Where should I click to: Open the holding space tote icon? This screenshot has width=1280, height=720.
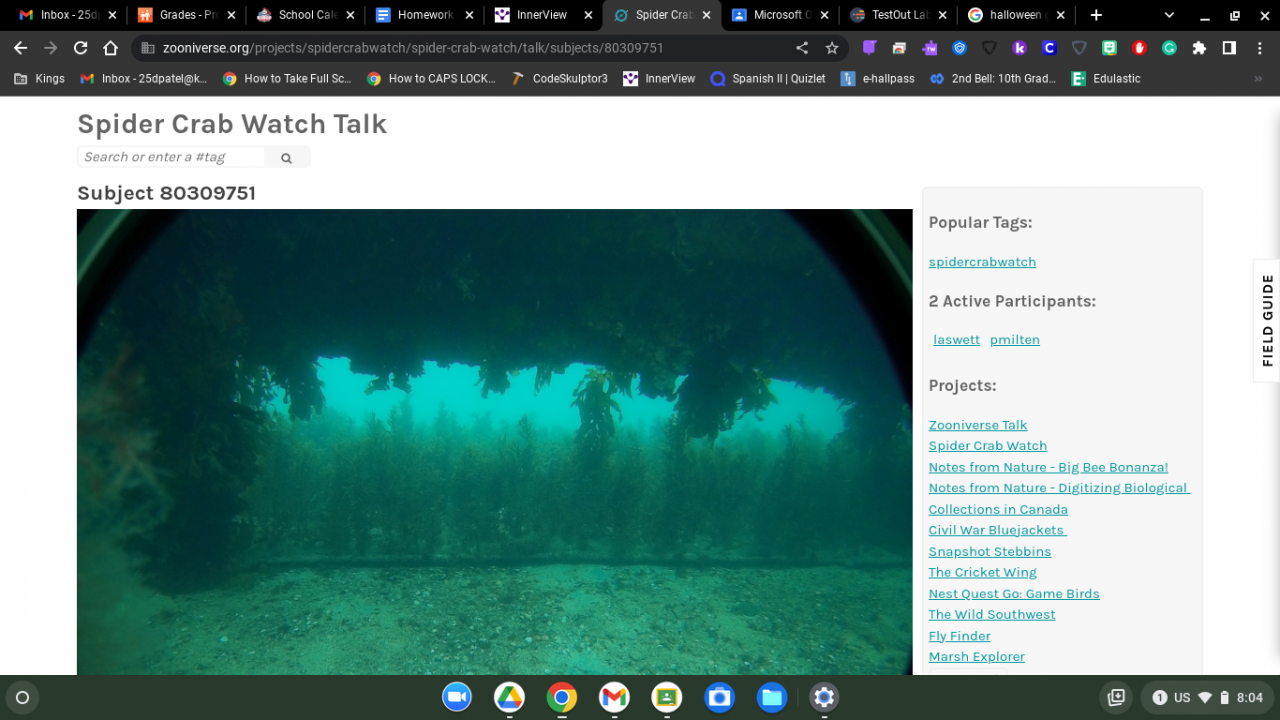[1116, 697]
